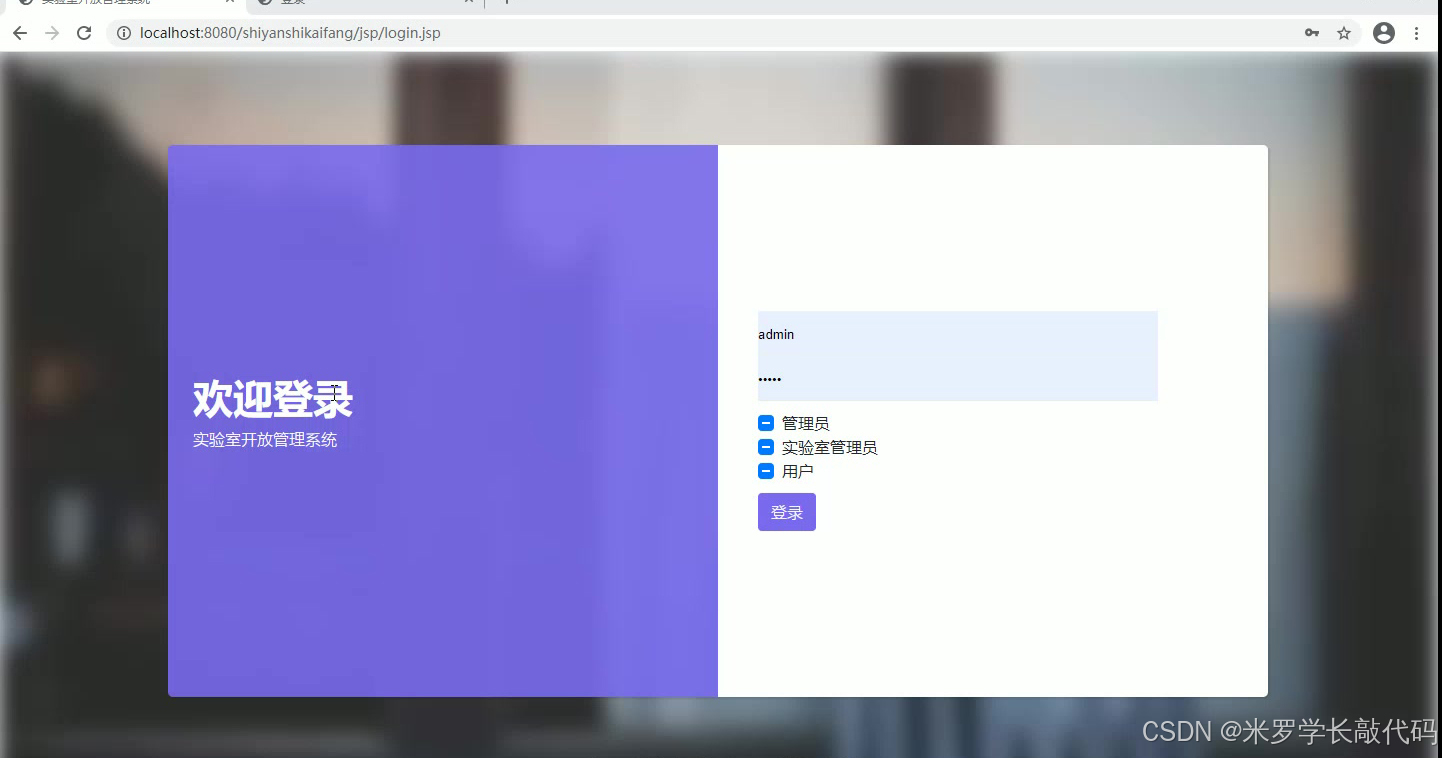The height and width of the screenshot is (758, 1442).
Task: Click inside the light blue login form area
Action: point(957,356)
